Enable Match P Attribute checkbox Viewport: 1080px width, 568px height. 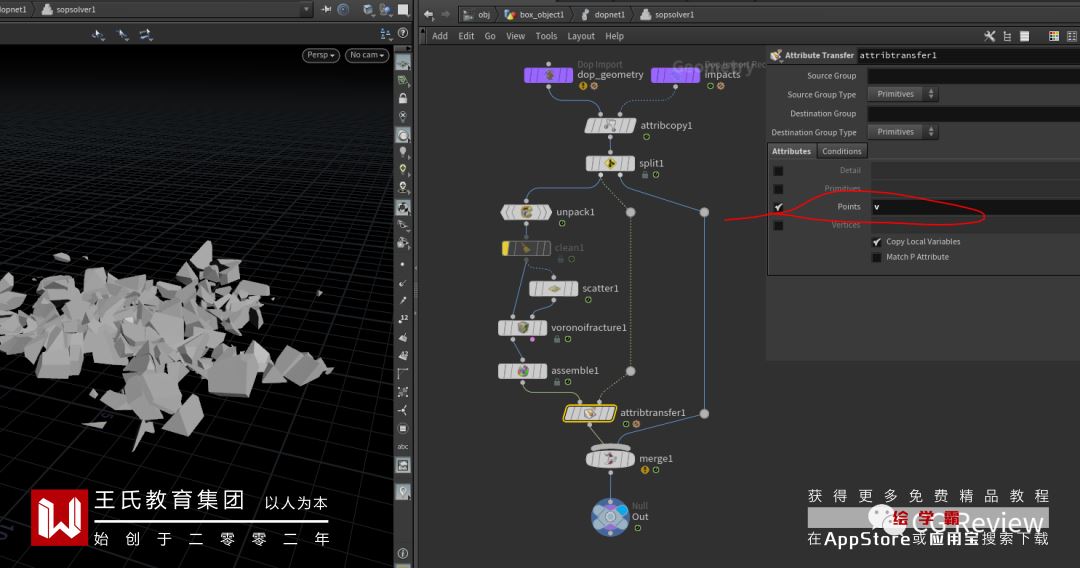tap(877, 257)
